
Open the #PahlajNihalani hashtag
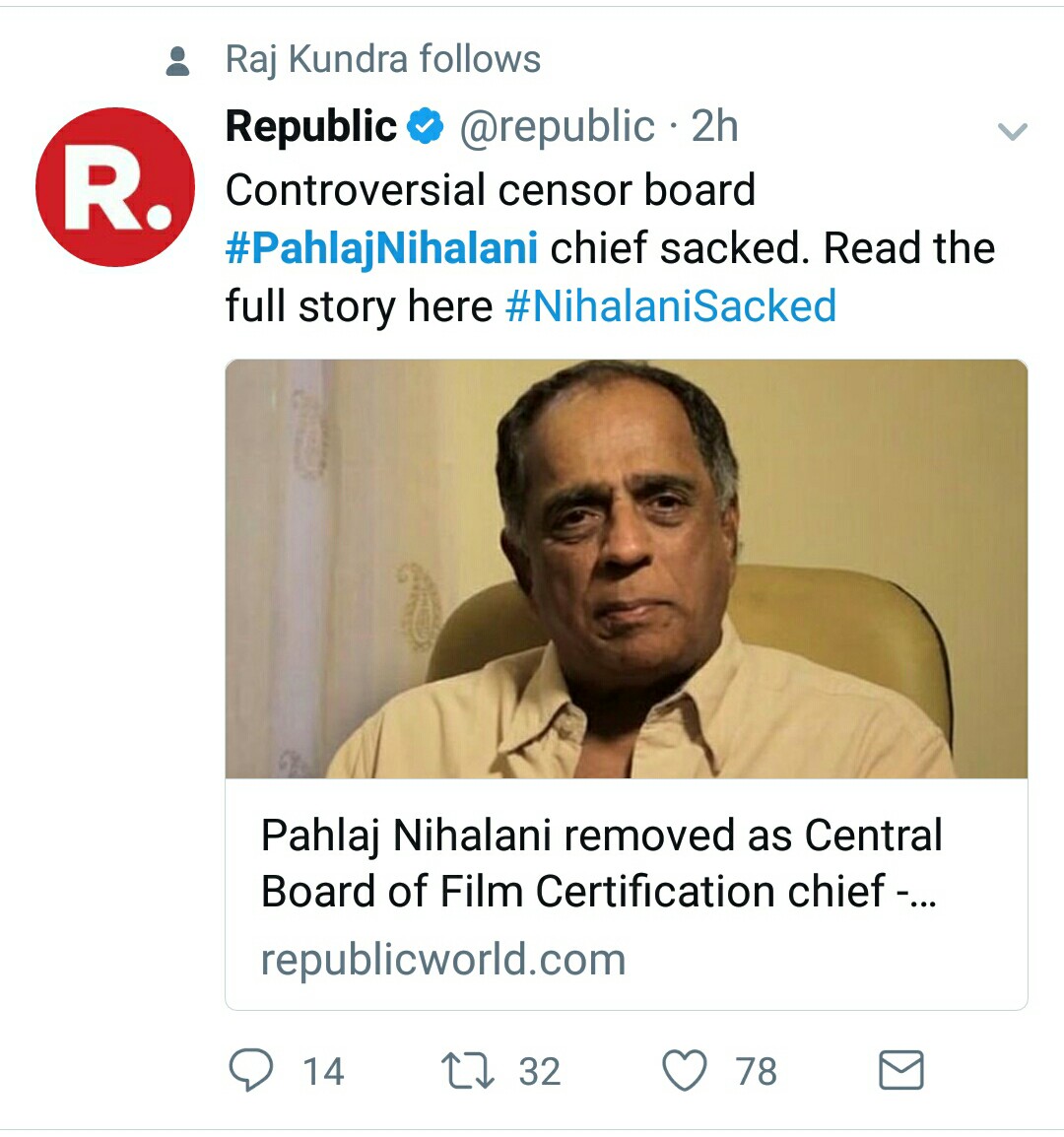coord(382,248)
